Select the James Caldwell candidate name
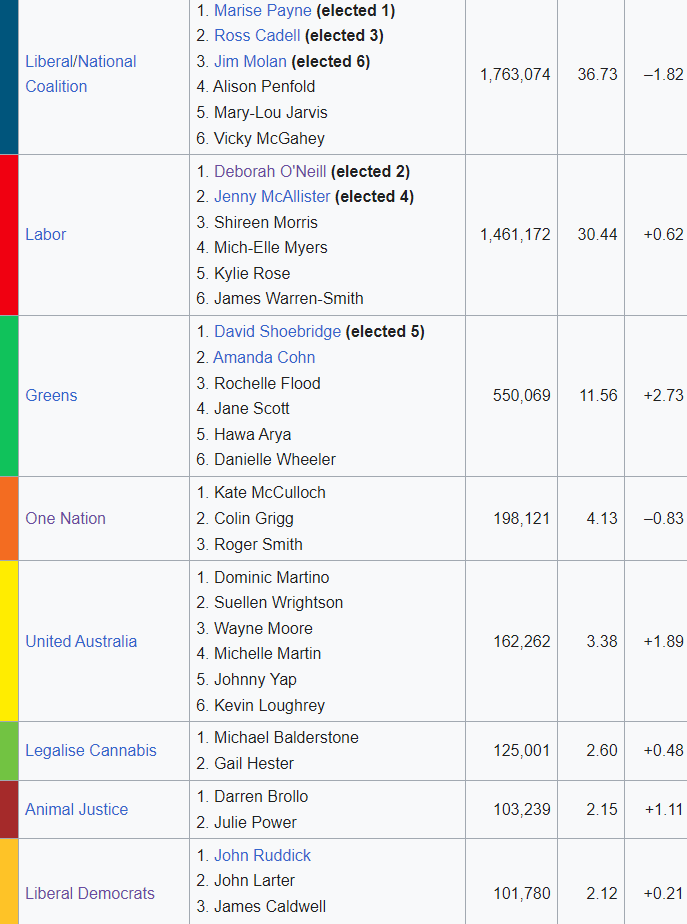 (x=270, y=906)
